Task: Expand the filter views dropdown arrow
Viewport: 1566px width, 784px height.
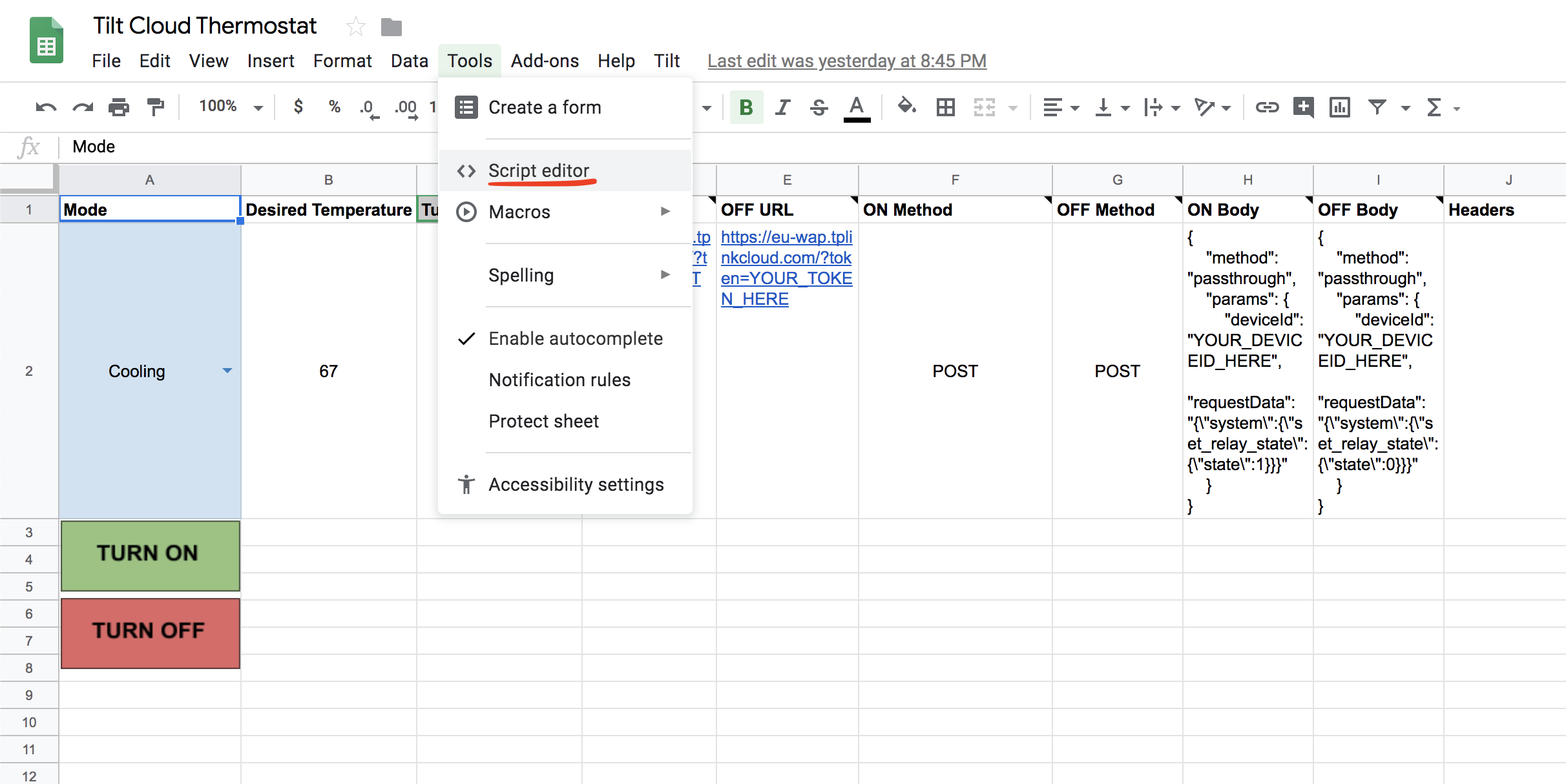Action: (x=1405, y=108)
